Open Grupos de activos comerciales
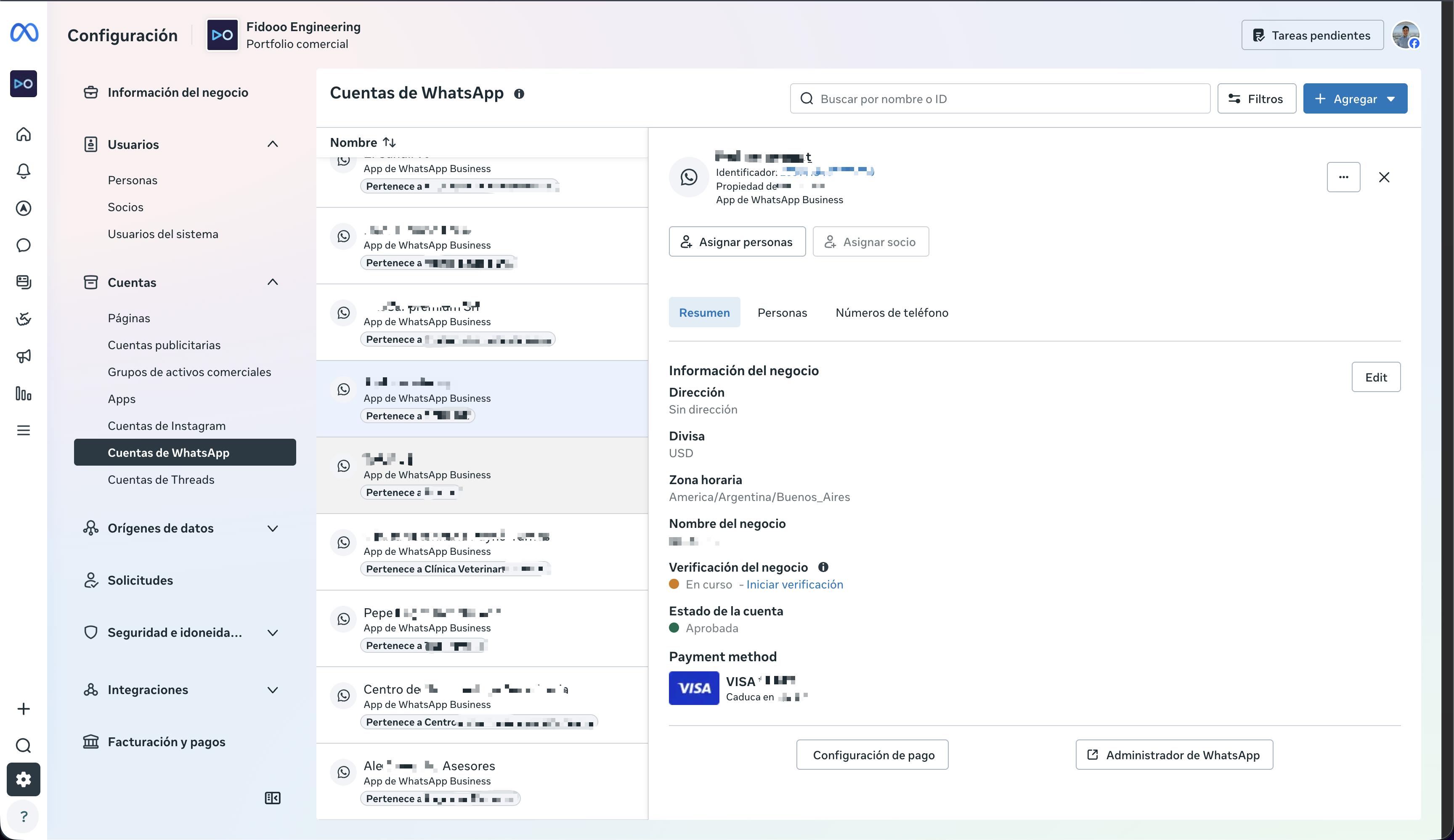This screenshot has width=1454, height=840. (x=189, y=371)
